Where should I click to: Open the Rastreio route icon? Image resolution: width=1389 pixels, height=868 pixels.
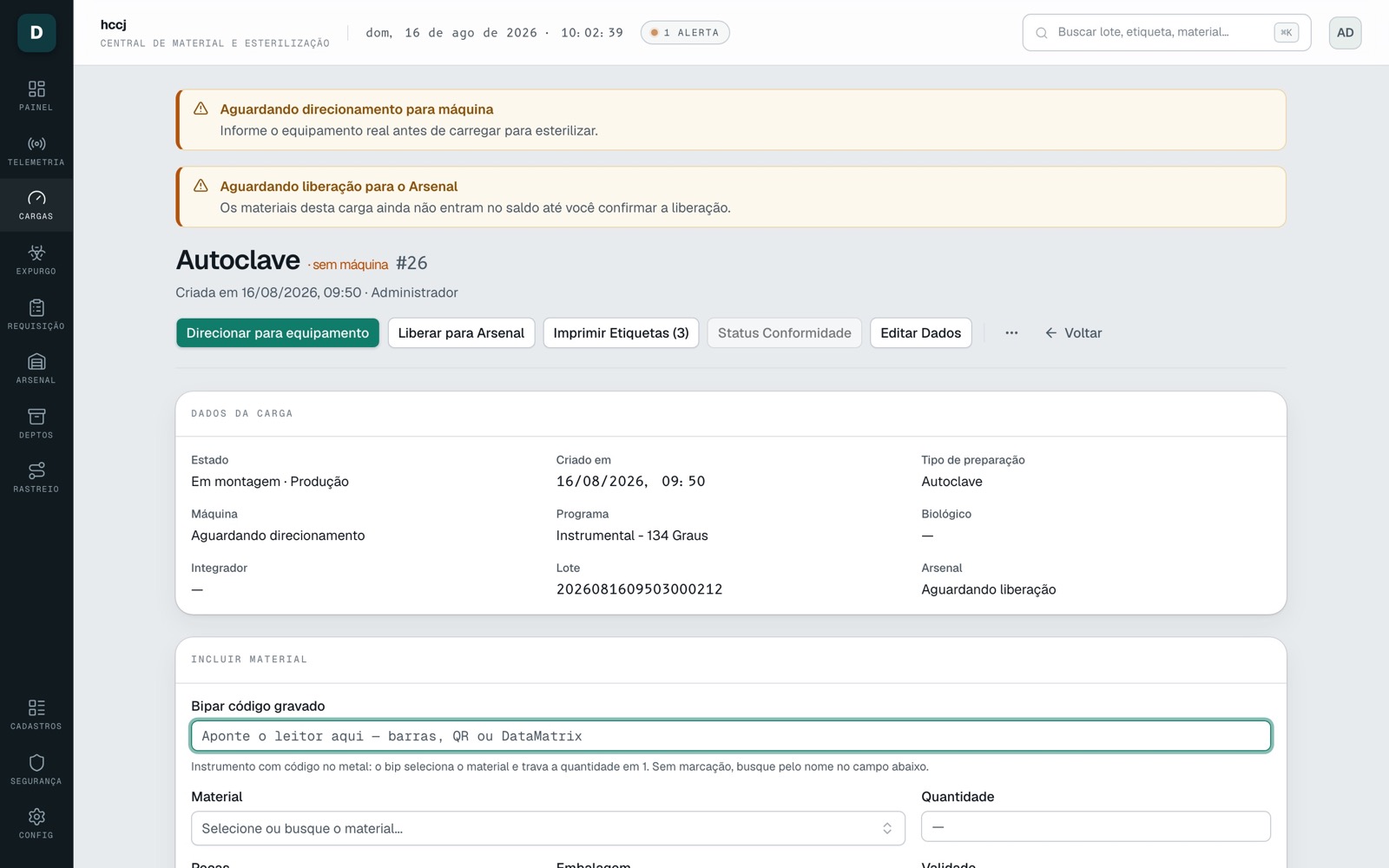pos(36,470)
